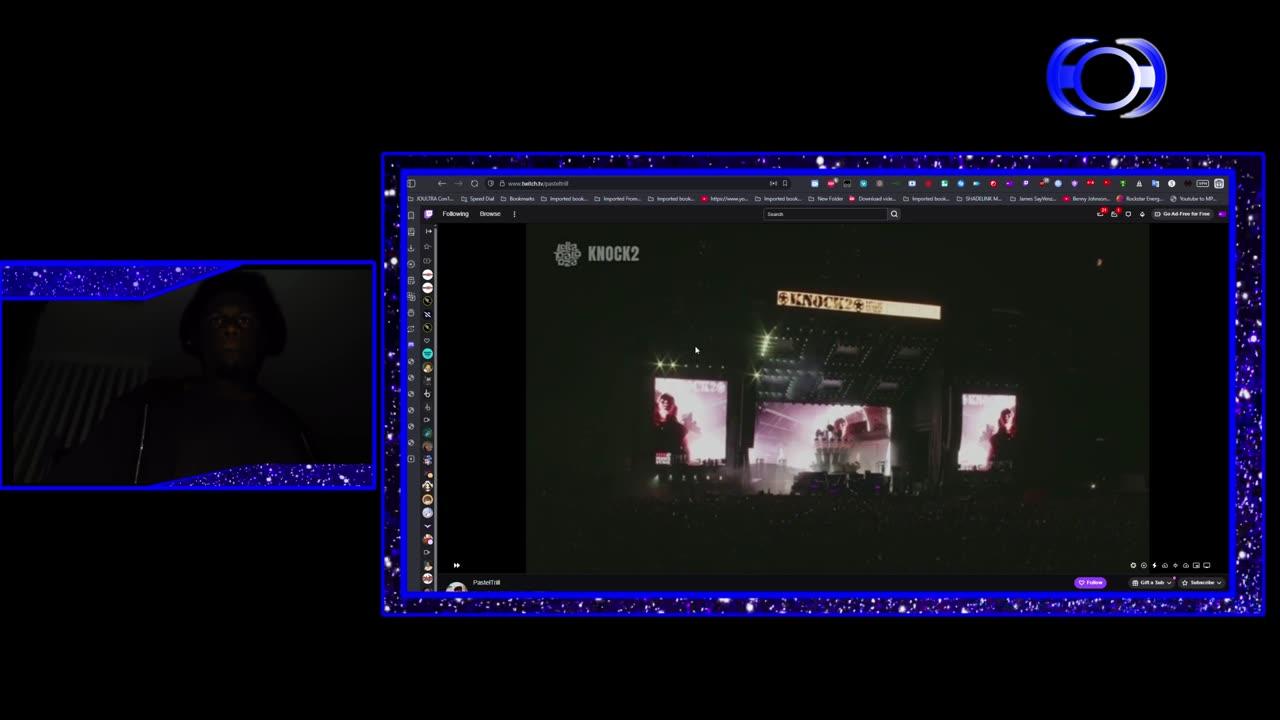Open the Browse tab on Twitch
Image resolution: width=1280 pixels, height=720 pixels.
[490, 214]
